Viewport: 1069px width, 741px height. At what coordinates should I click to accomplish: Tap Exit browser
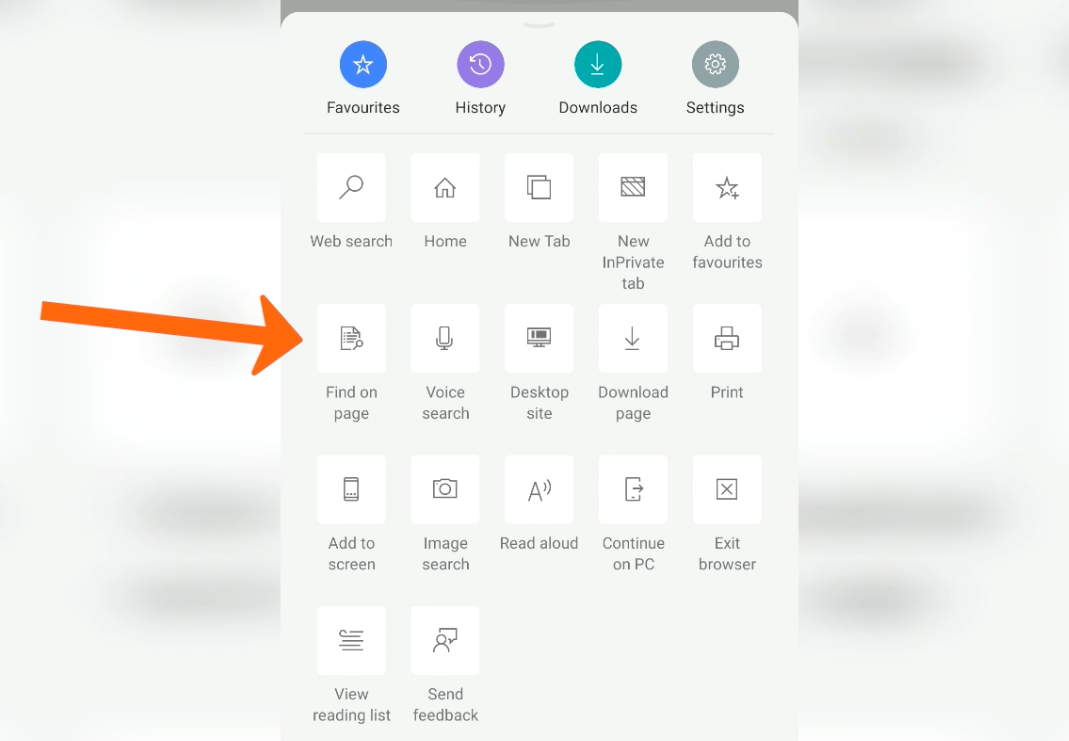coord(727,490)
